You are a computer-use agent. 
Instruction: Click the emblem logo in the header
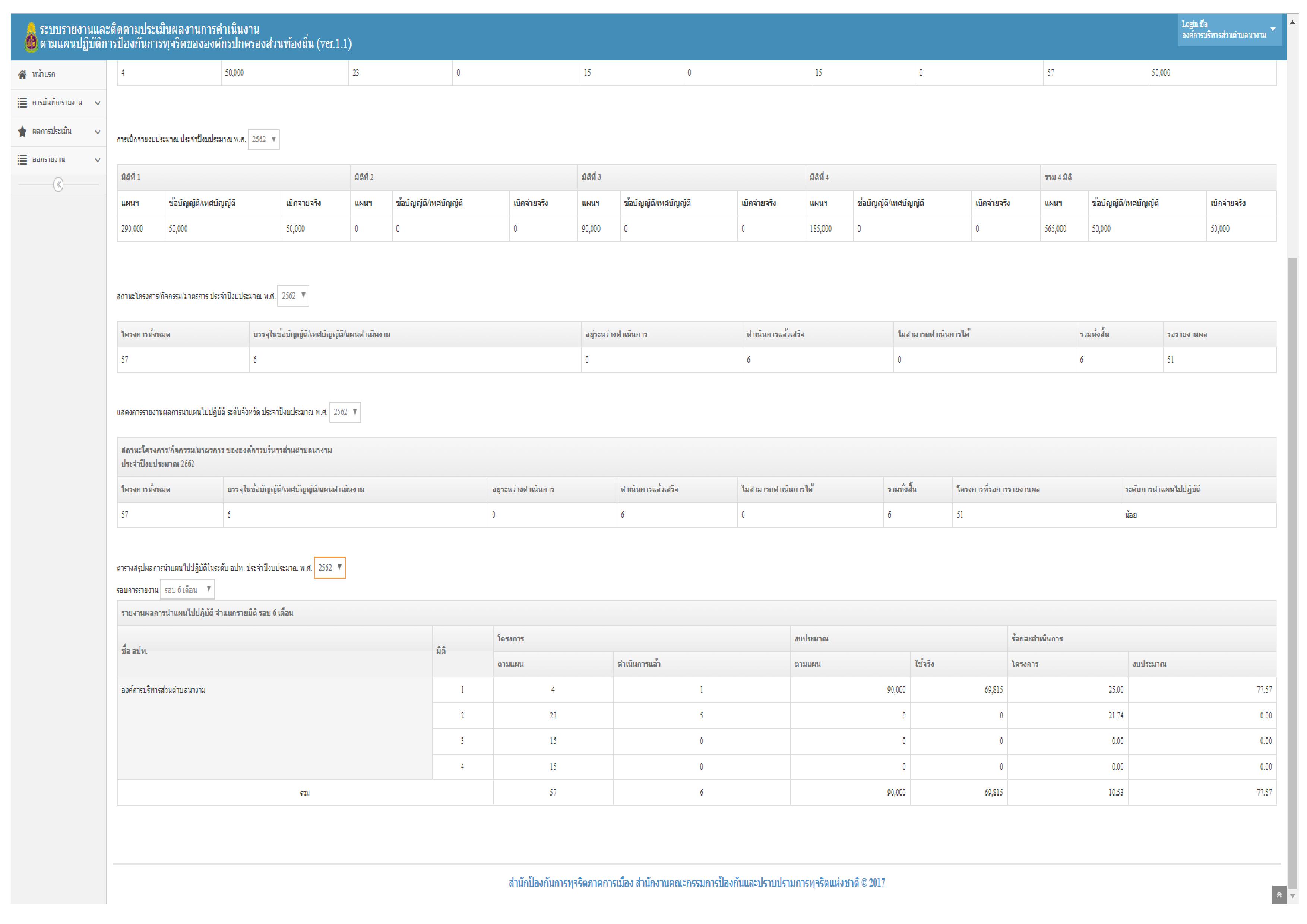(x=31, y=37)
